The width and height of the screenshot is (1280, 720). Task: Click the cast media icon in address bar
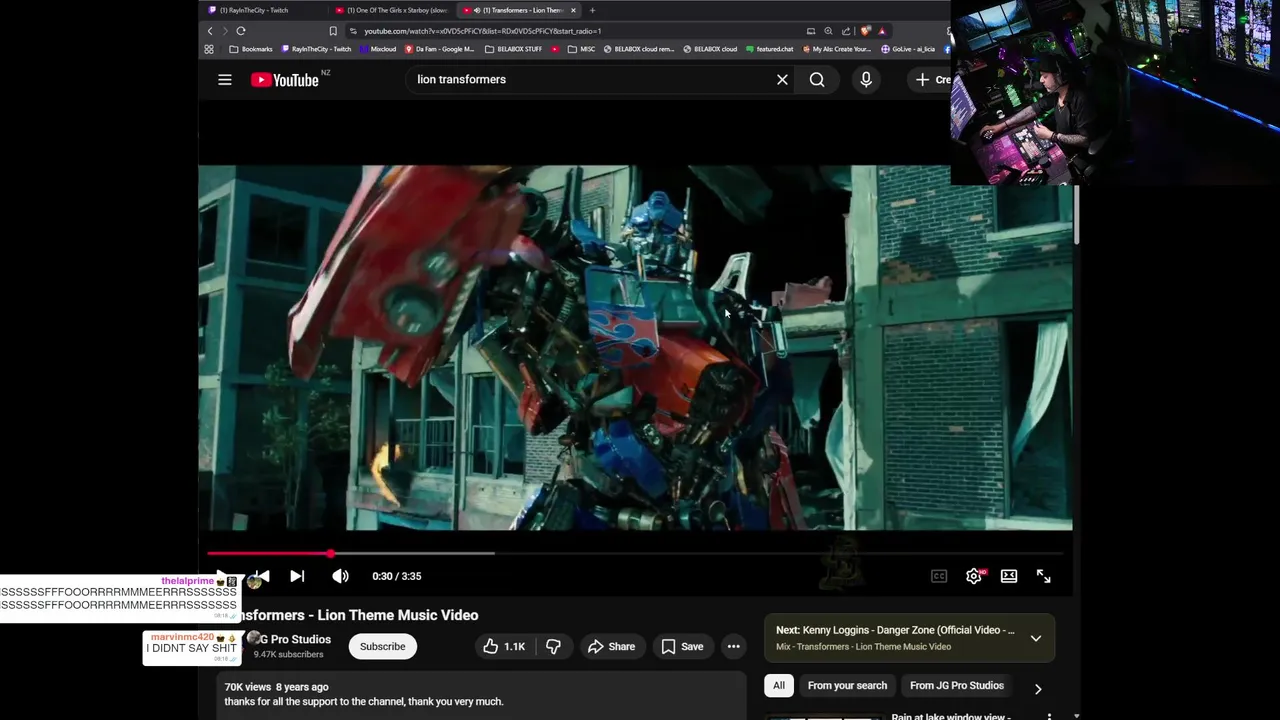tap(811, 31)
